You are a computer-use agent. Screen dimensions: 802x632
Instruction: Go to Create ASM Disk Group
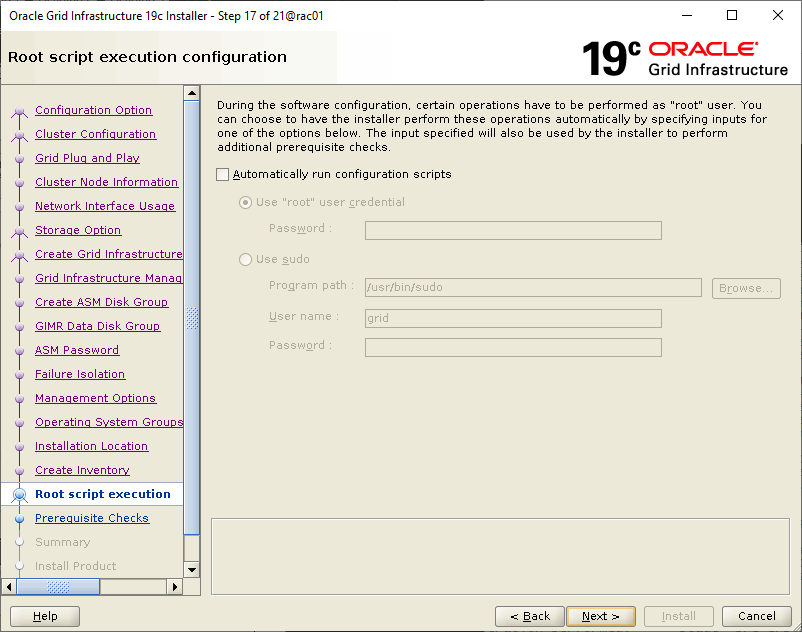[x=101, y=302]
